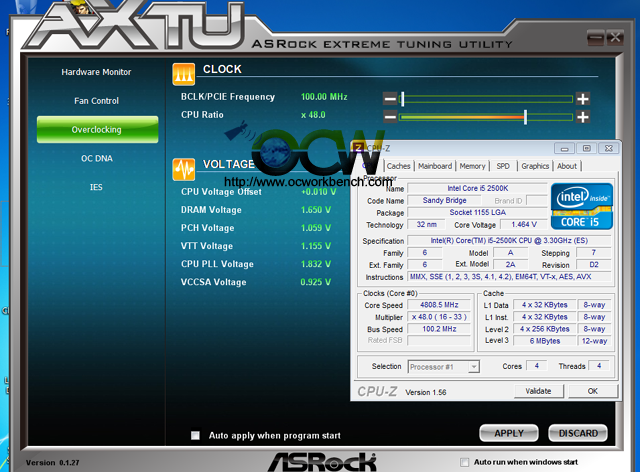
Task: Switch to Memory tab in CPU-Z
Action: [472, 166]
